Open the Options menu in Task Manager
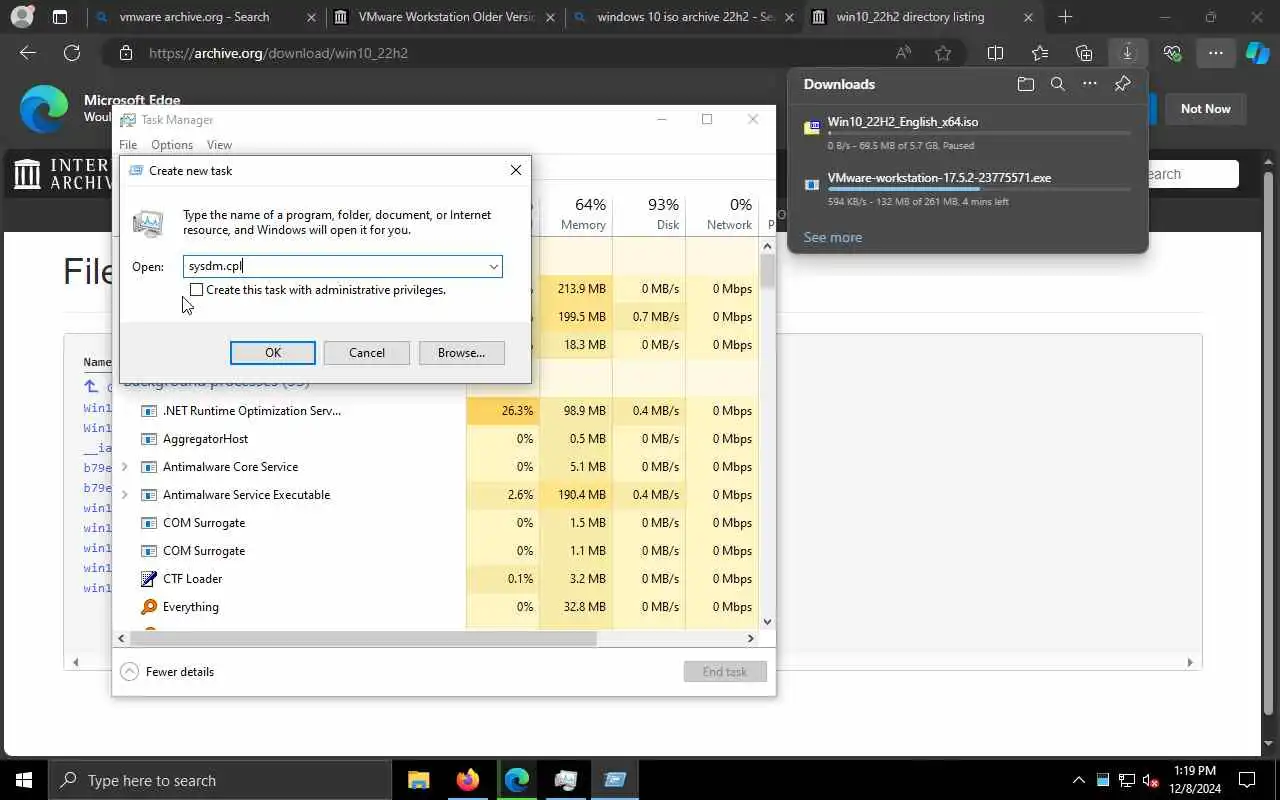The width and height of the screenshot is (1280, 800). (x=172, y=145)
